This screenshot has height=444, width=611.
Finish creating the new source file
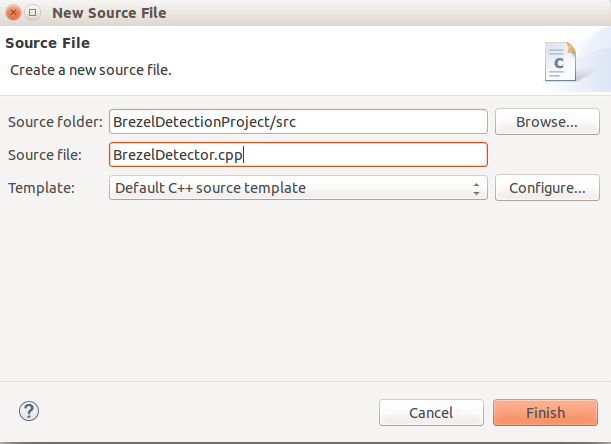click(x=545, y=412)
